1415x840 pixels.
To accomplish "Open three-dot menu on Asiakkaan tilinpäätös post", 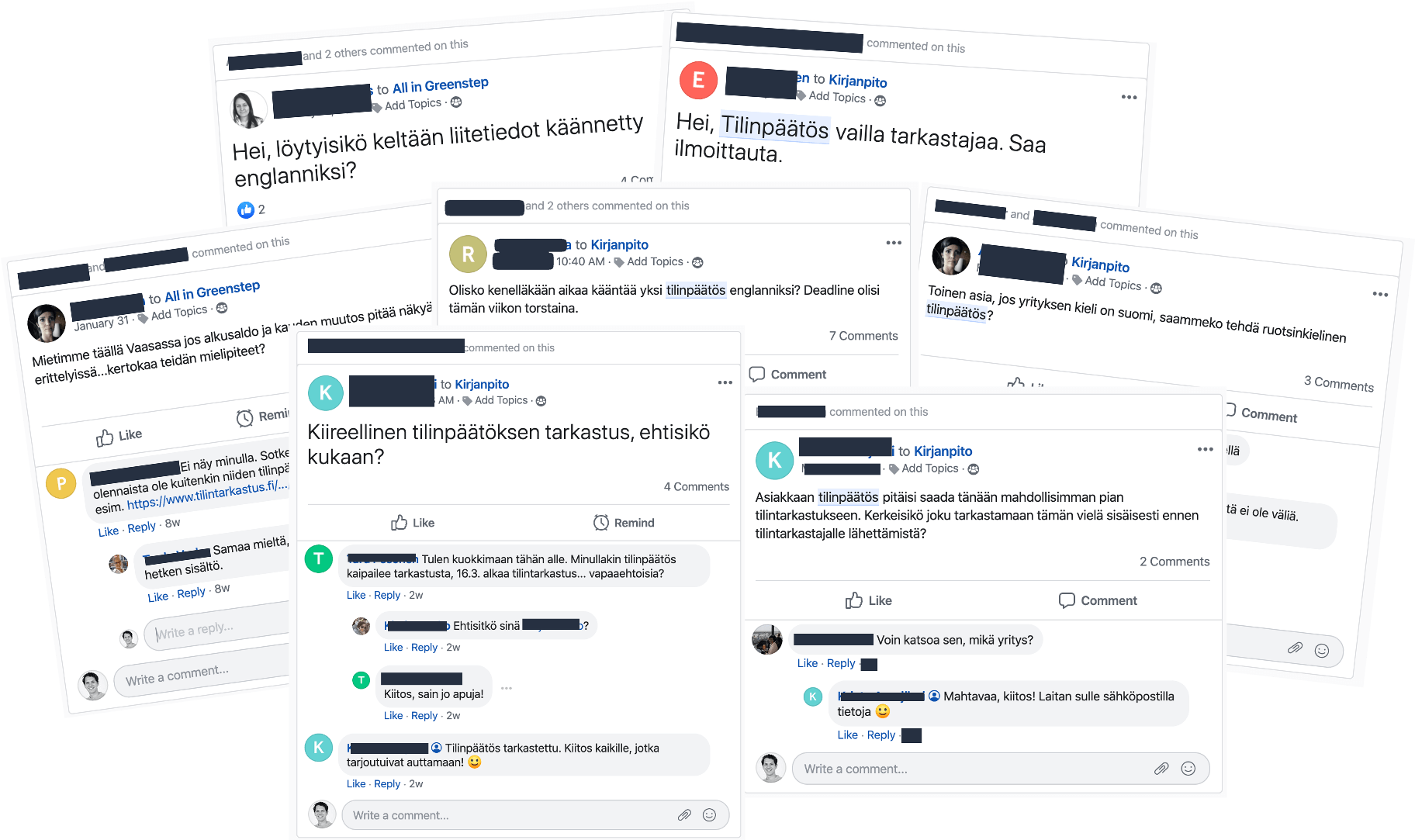I will point(1205,449).
